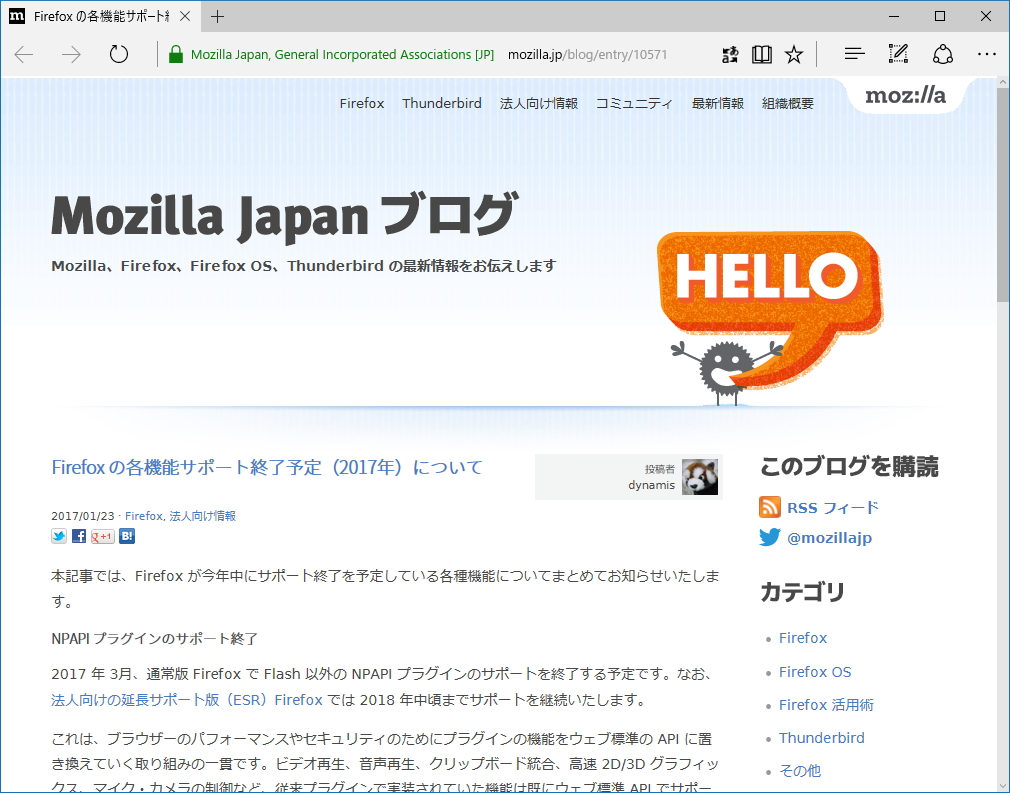Screen dimensions: 1010x793
Task: Bookmark the article on Hatena
Action: 126,536
